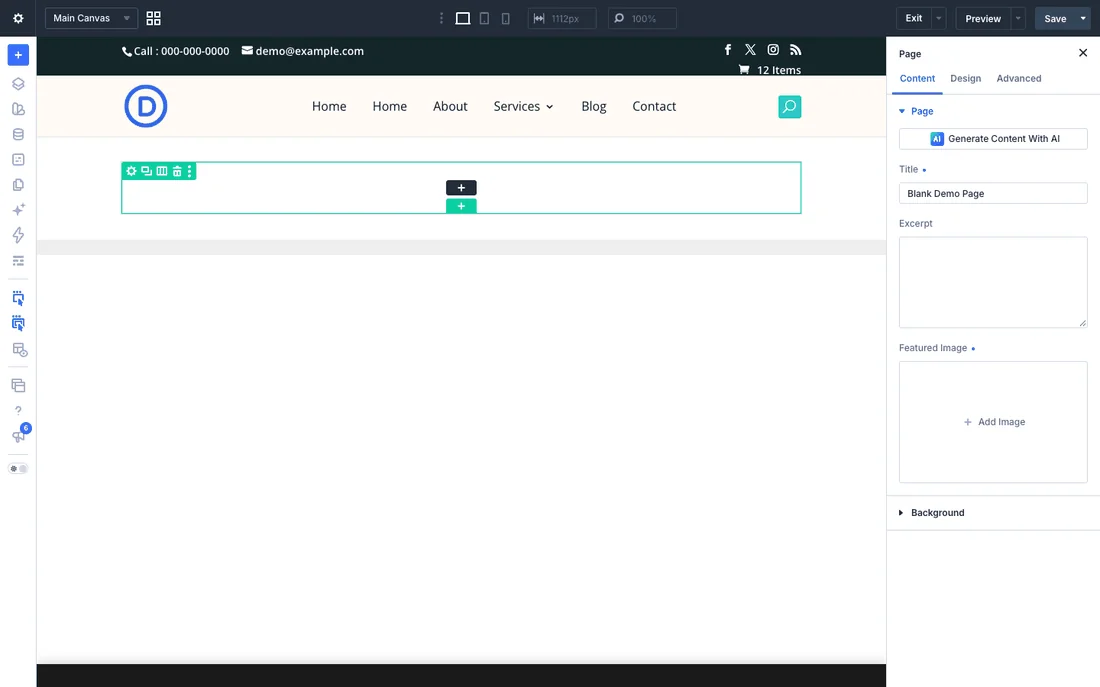Open announcements megaphone with badge
Image resolution: width=1100 pixels, height=687 pixels.
click(x=18, y=436)
